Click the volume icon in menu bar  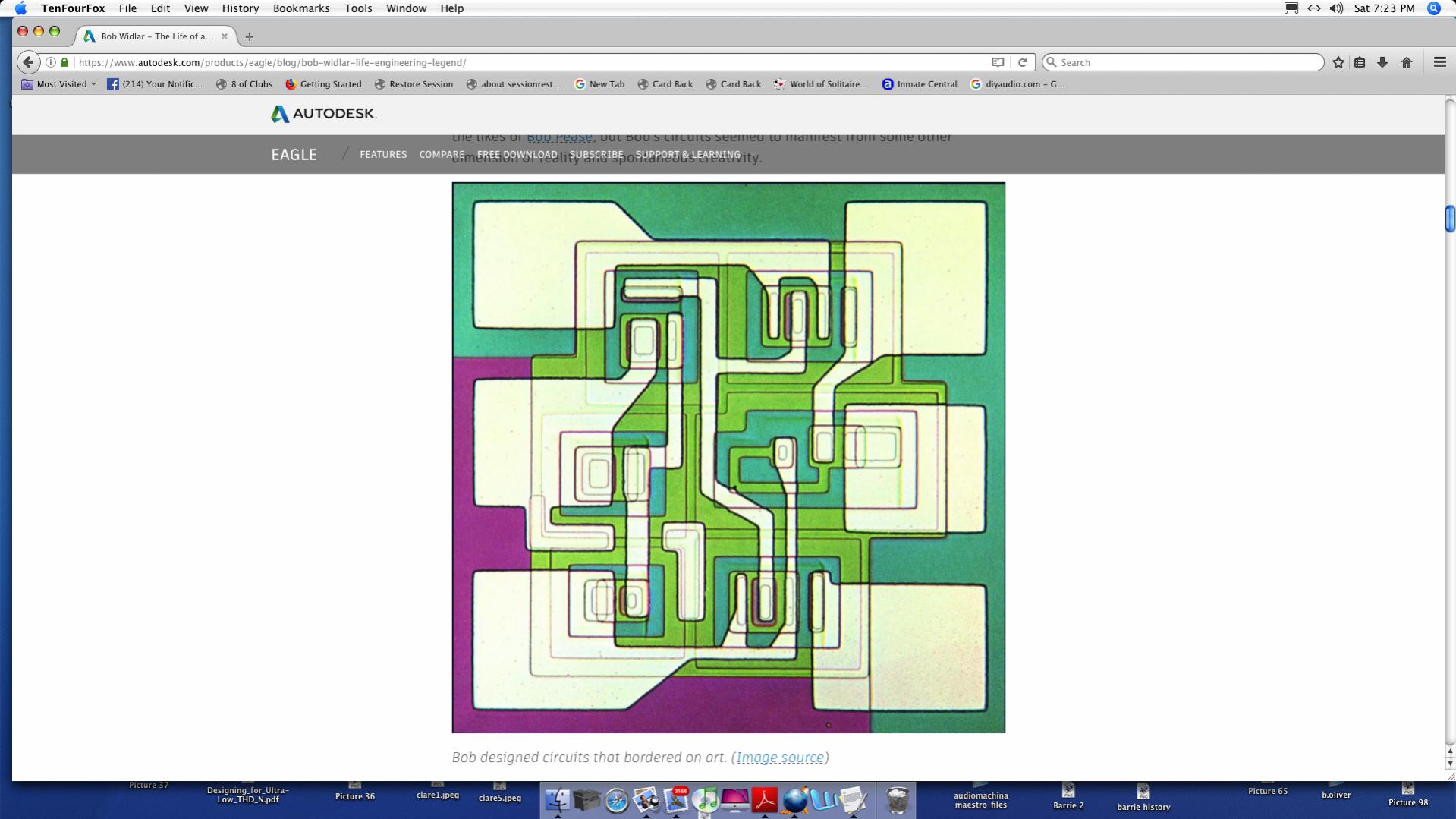(x=1337, y=8)
